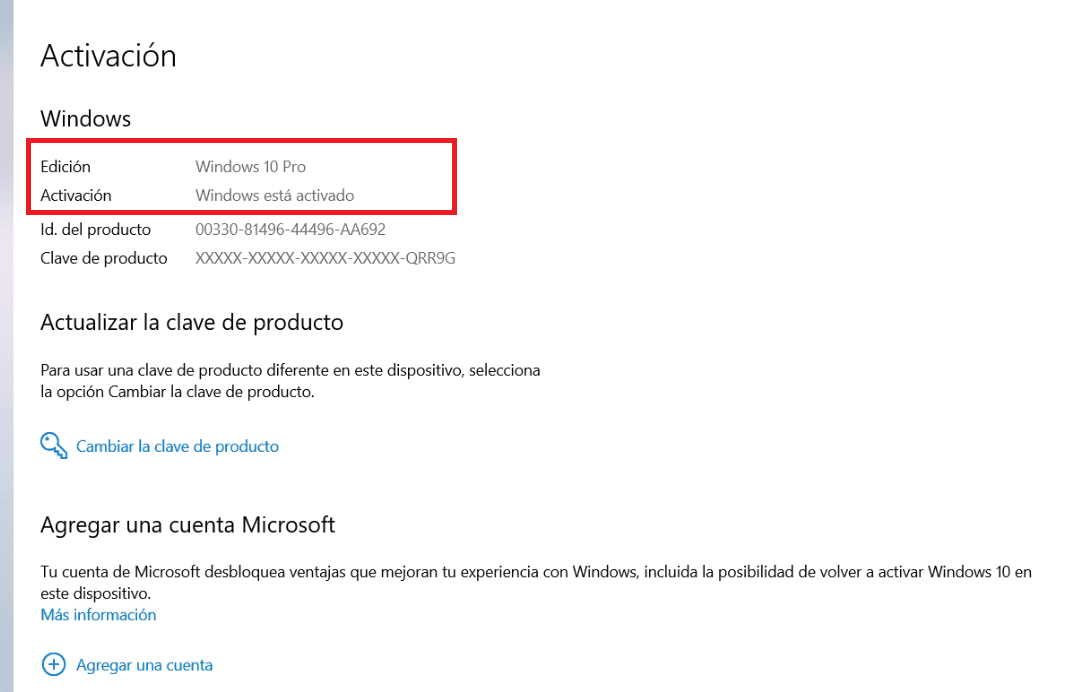1069x692 pixels.
Task: Open the Más información link
Action: [x=98, y=615]
